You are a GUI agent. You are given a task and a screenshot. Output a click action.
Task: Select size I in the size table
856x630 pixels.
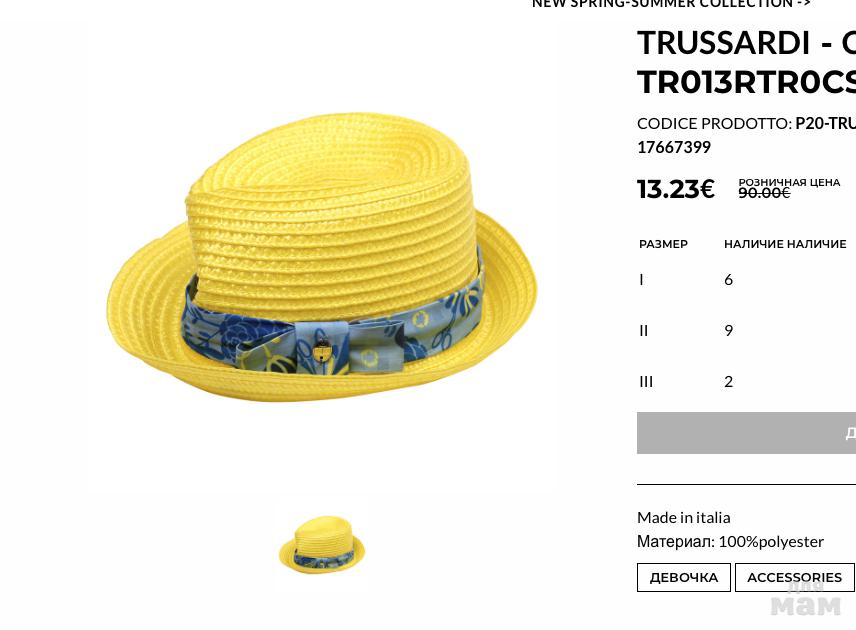[x=641, y=280]
